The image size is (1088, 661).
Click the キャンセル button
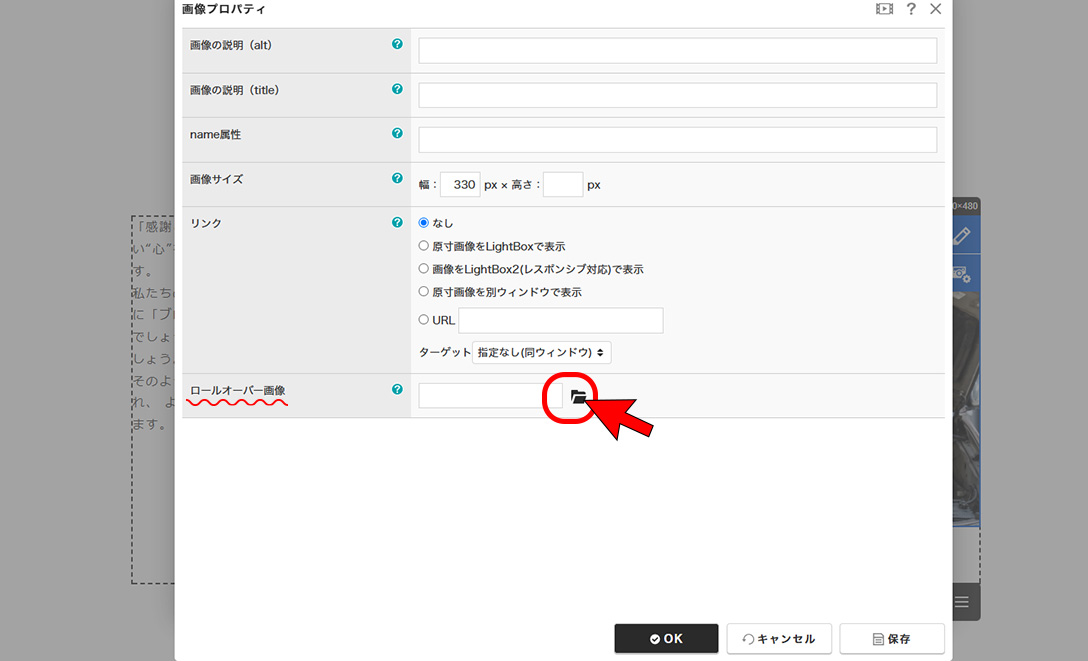[778, 639]
